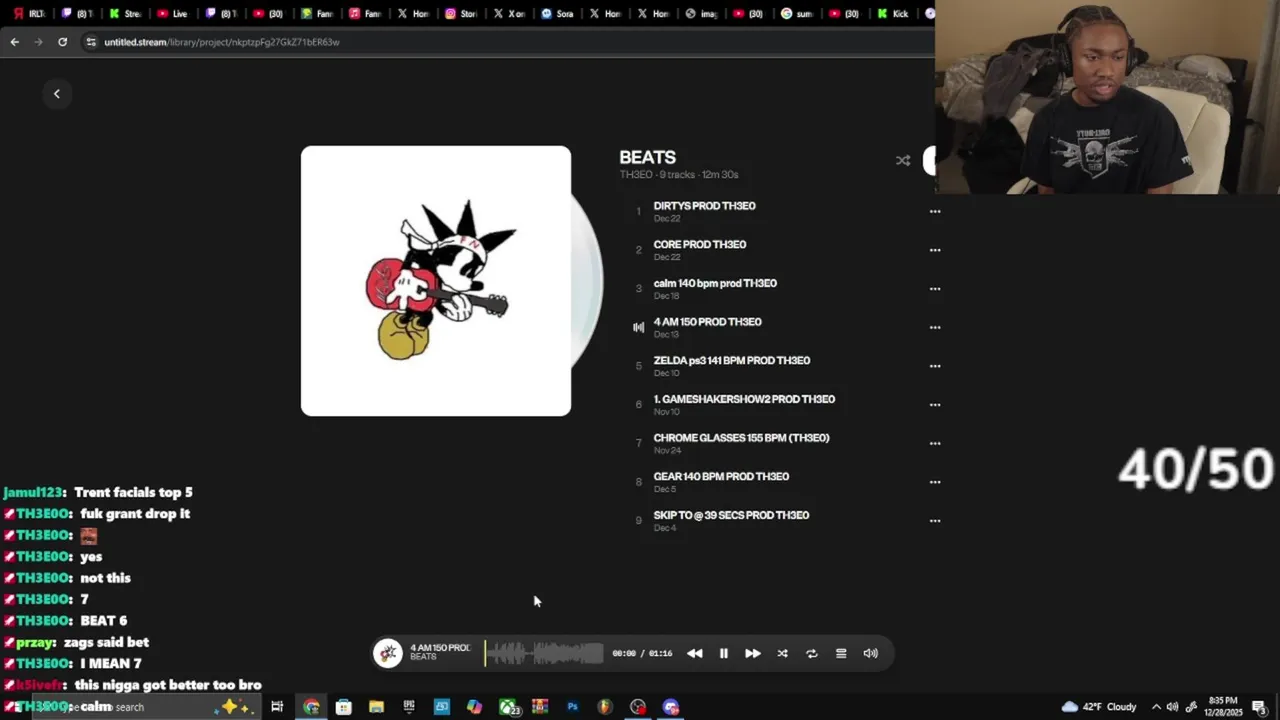
Task: Click the BEATS album cover artwork
Action: (436, 281)
